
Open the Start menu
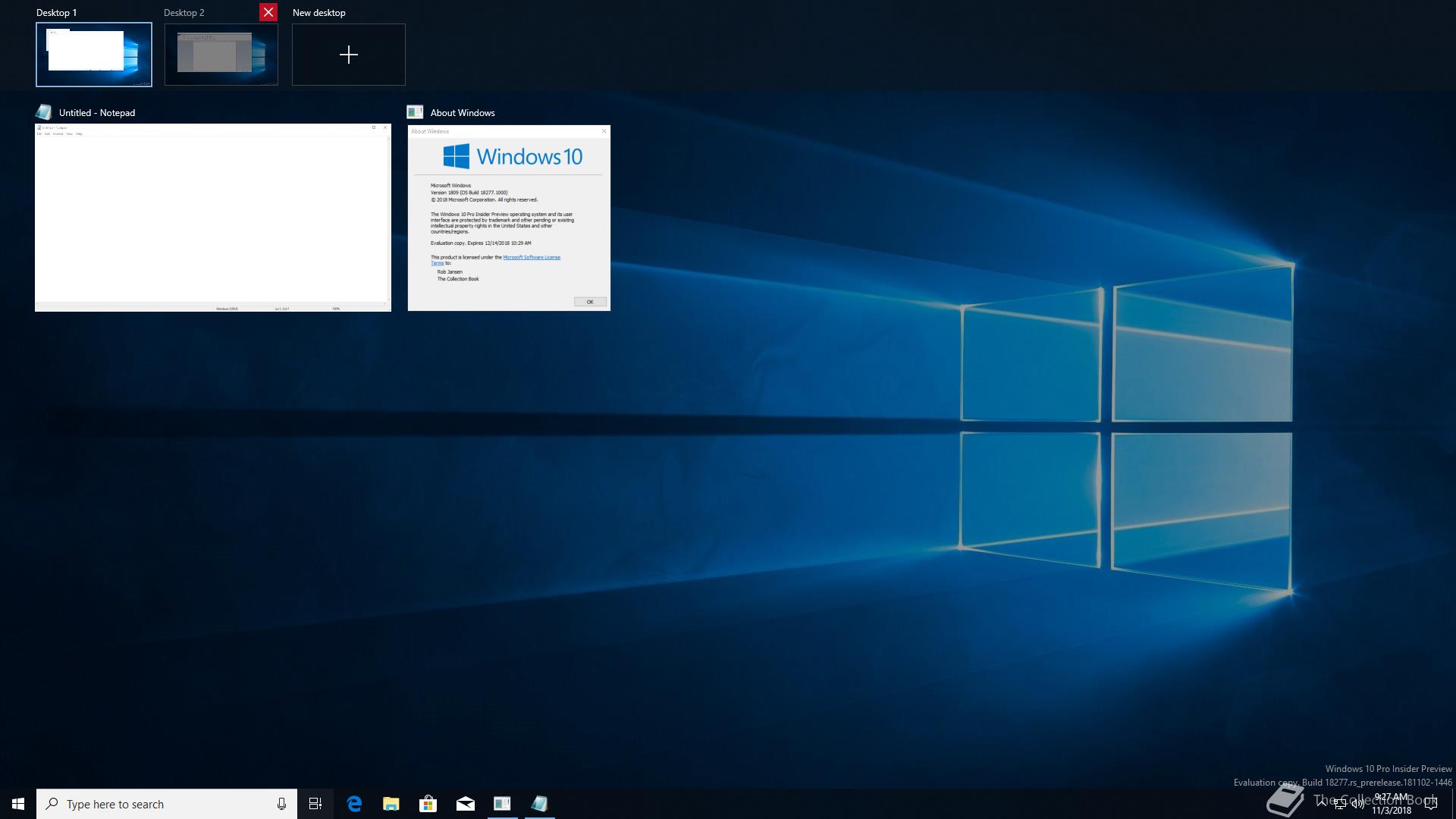coord(18,804)
